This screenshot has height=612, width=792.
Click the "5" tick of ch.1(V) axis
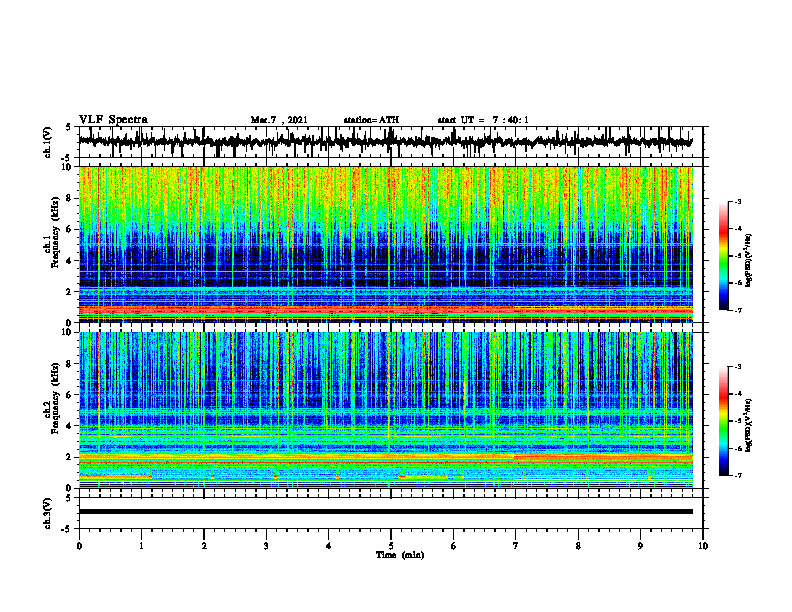(68, 127)
